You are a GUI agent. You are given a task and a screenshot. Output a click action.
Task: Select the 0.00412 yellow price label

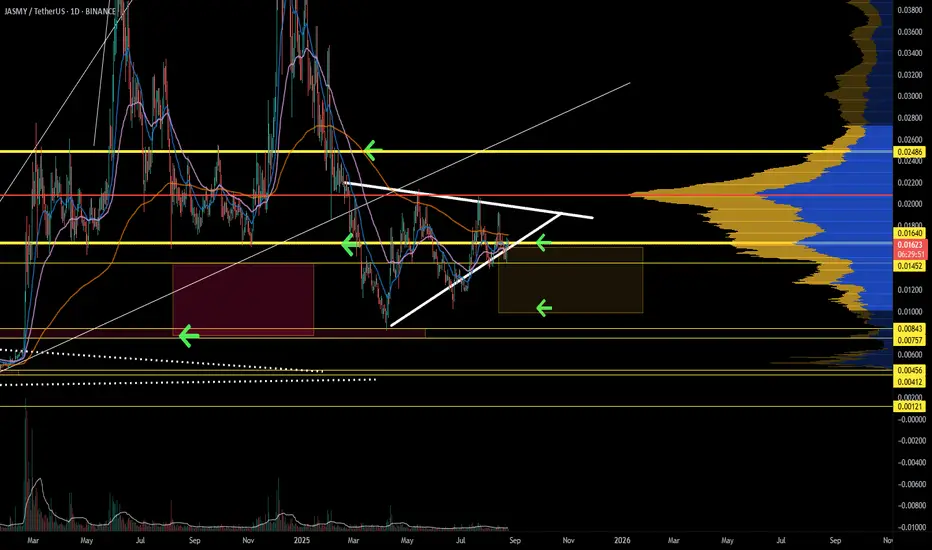point(910,382)
